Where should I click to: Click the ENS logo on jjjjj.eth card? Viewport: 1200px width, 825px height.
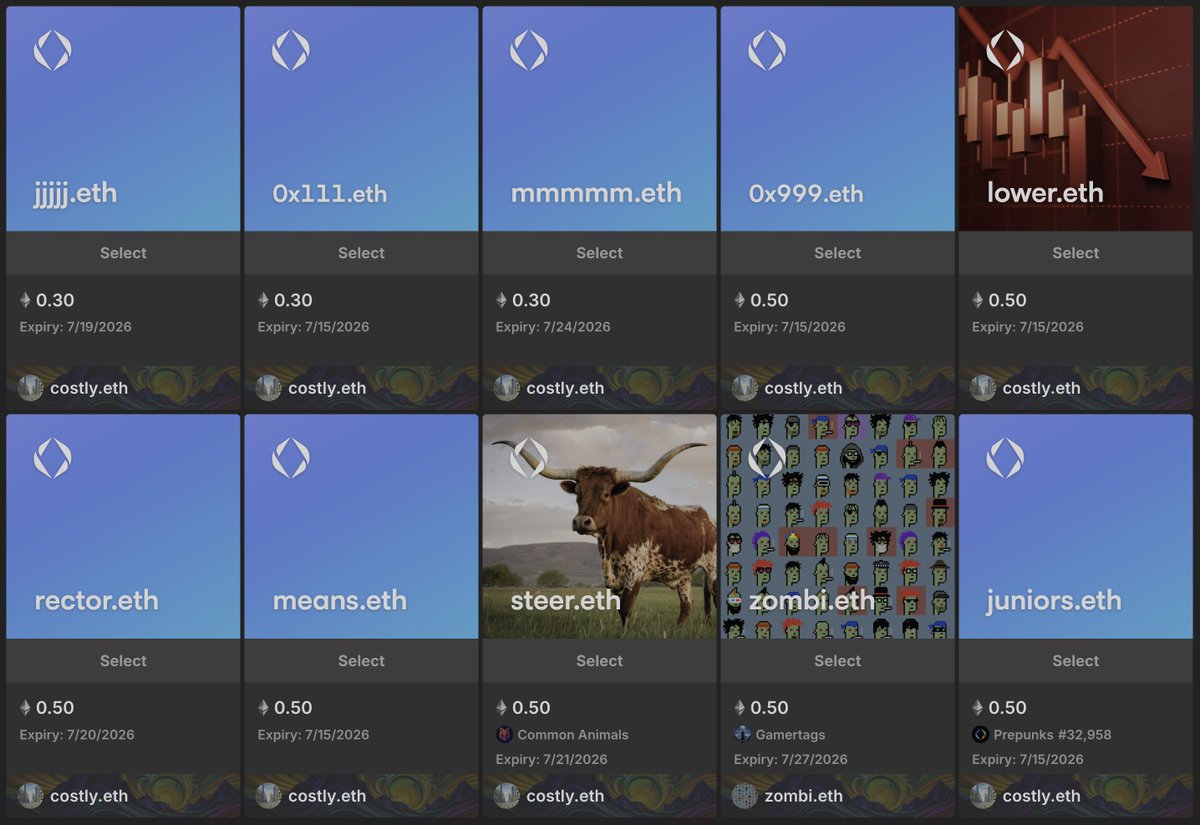(52, 51)
